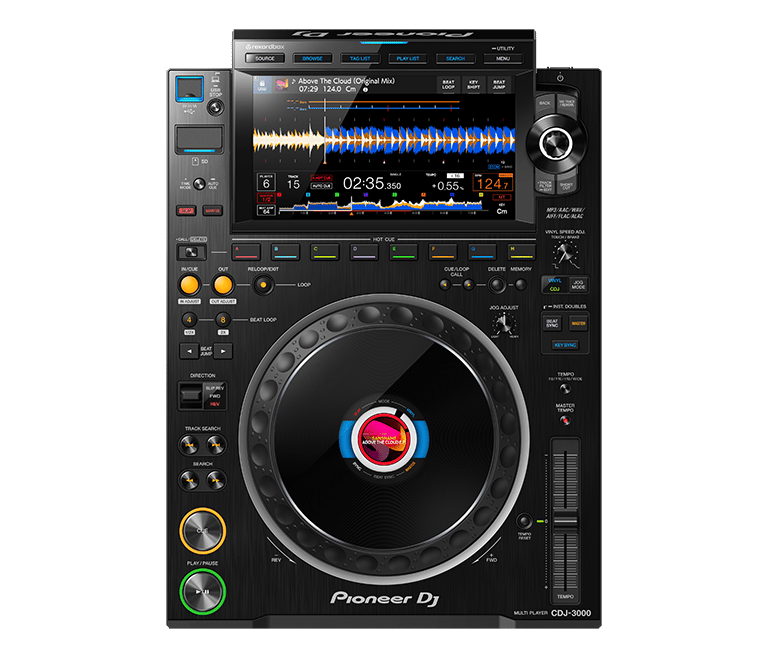Click the center rotary selector knob

click(x=556, y=144)
